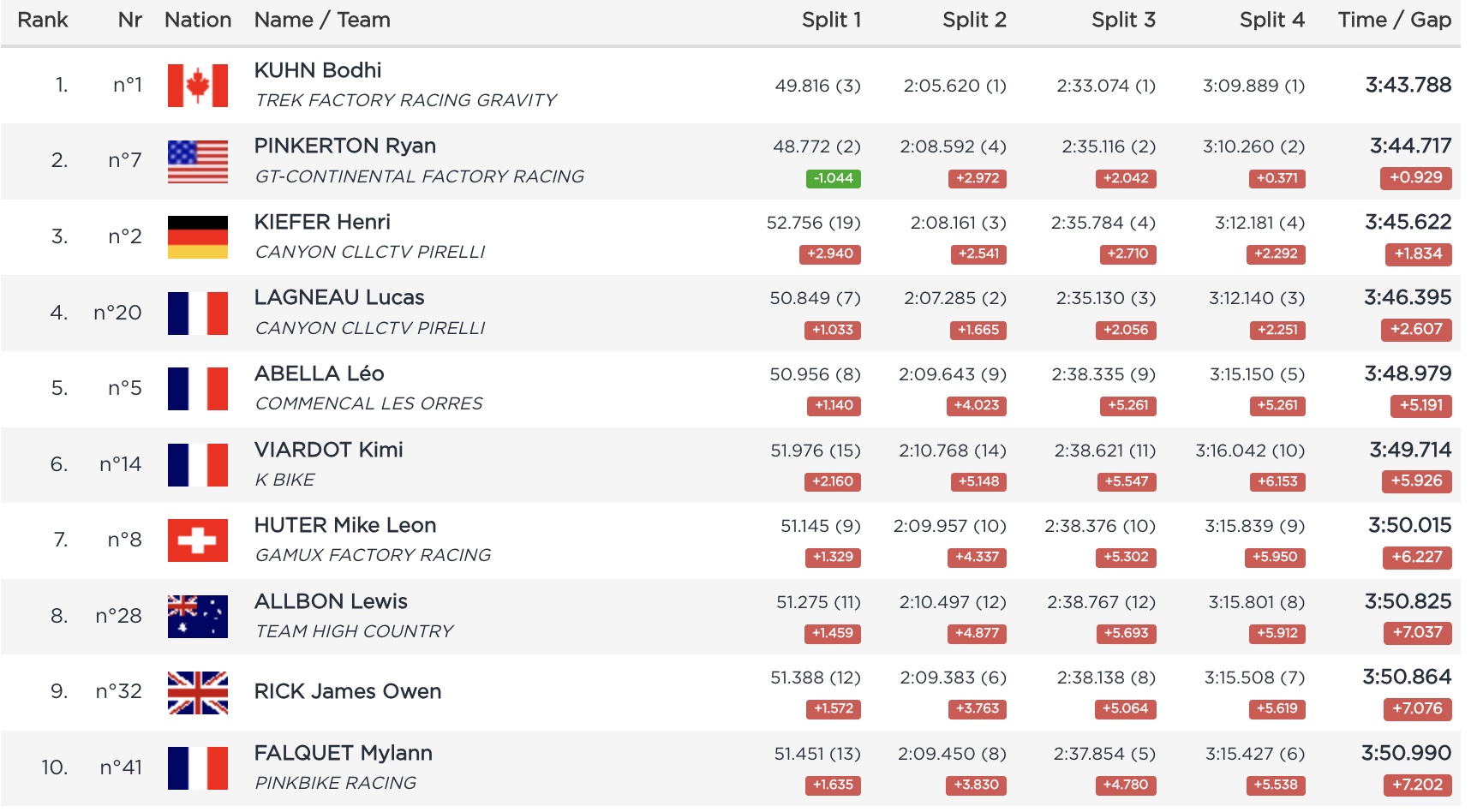Click the French flag beside LAGNEAU Lucas
This screenshot has width=1477, height=812.
(x=198, y=313)
